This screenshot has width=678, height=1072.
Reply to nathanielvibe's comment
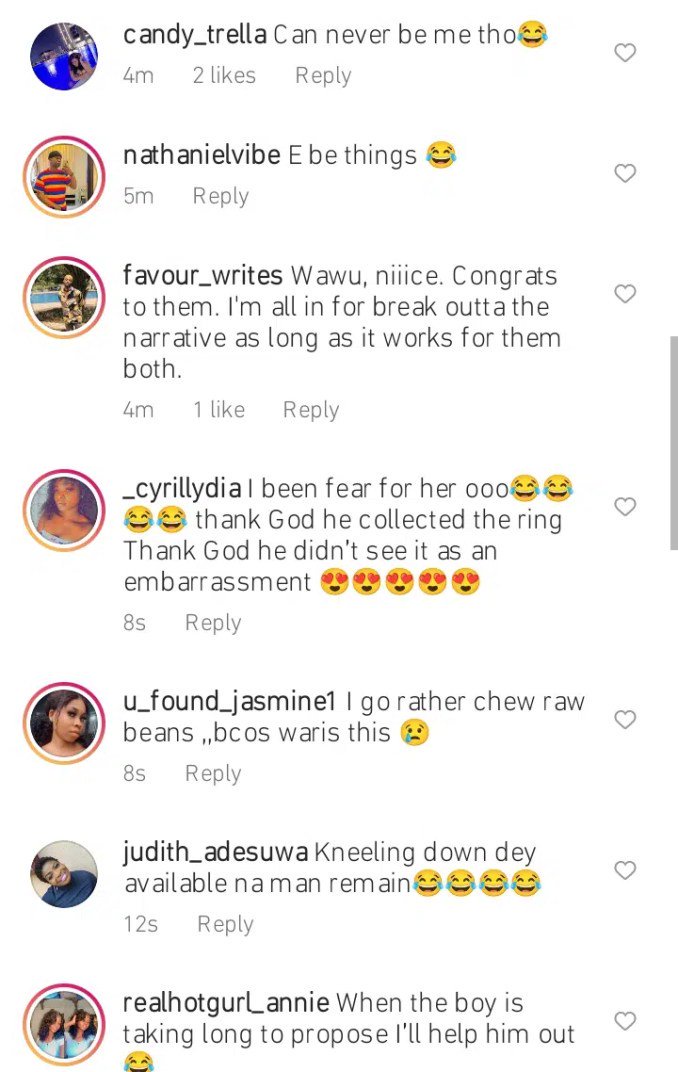tap(220, 196)
